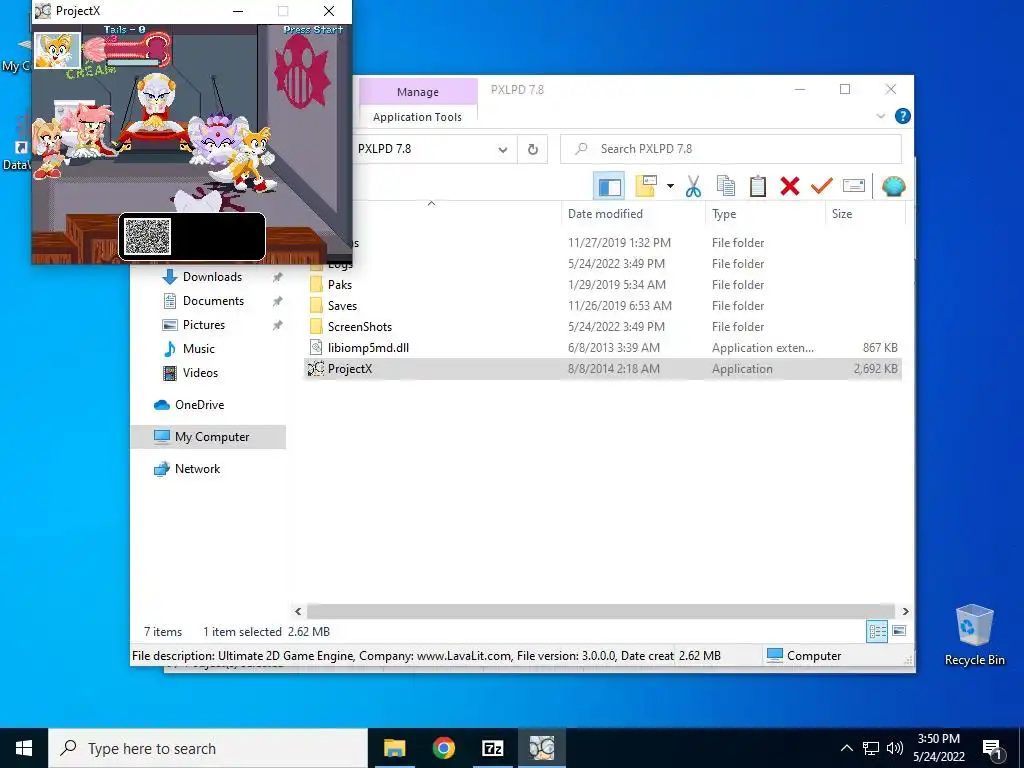The height and width of the screenshot is (768, 1024).
Task: Click the 867 KB size cell
Action: pyautogui.click(x=880, y=347)
